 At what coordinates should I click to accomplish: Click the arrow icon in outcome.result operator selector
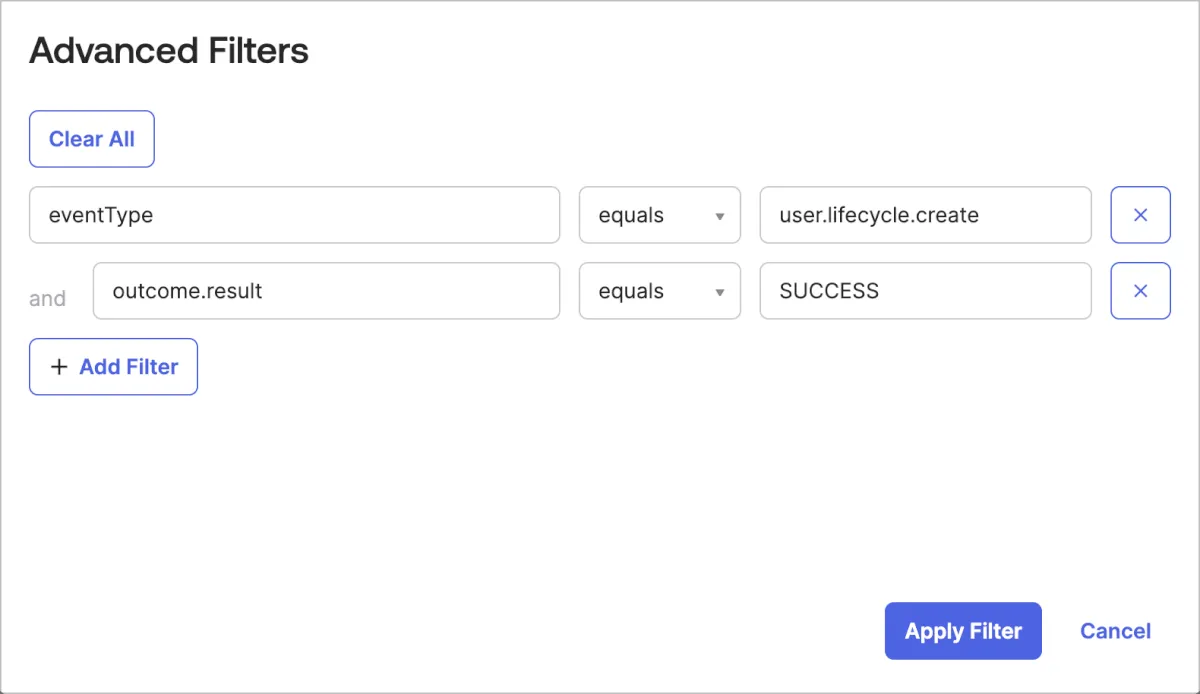pos(719,292)
